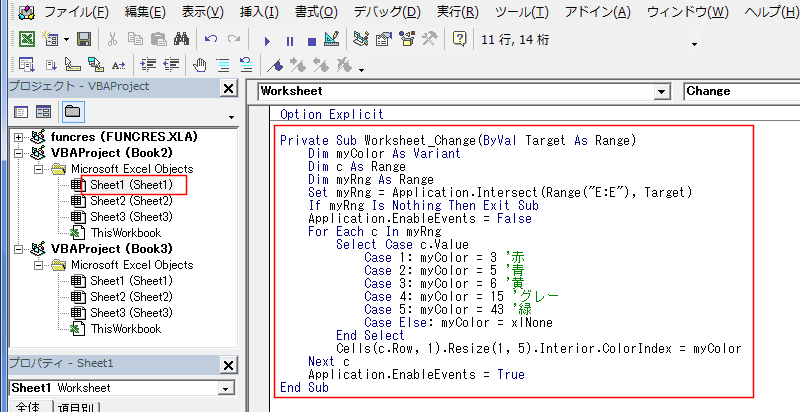
Task: Open the アドイン(A) menu
Action: click(x=597, y=12)
